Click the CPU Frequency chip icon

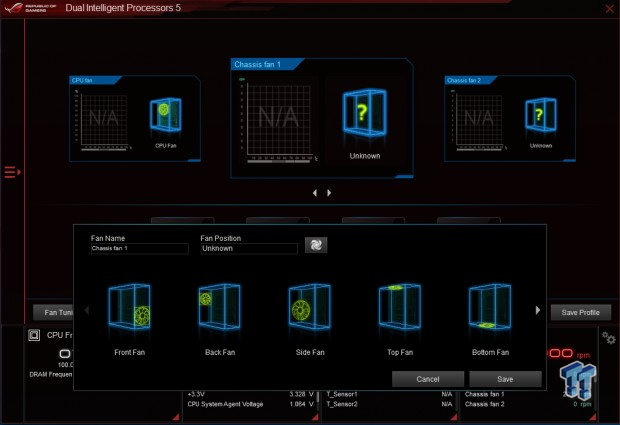[34, 335]
